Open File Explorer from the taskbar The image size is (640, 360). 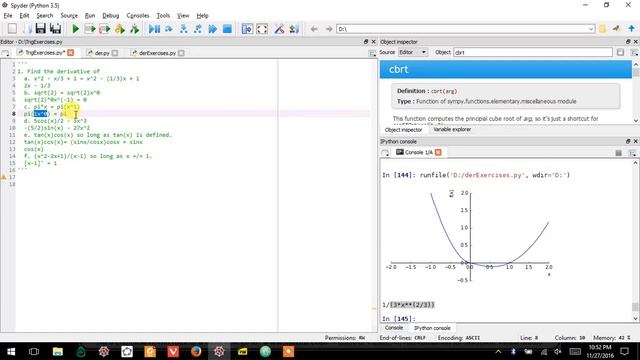58,351
